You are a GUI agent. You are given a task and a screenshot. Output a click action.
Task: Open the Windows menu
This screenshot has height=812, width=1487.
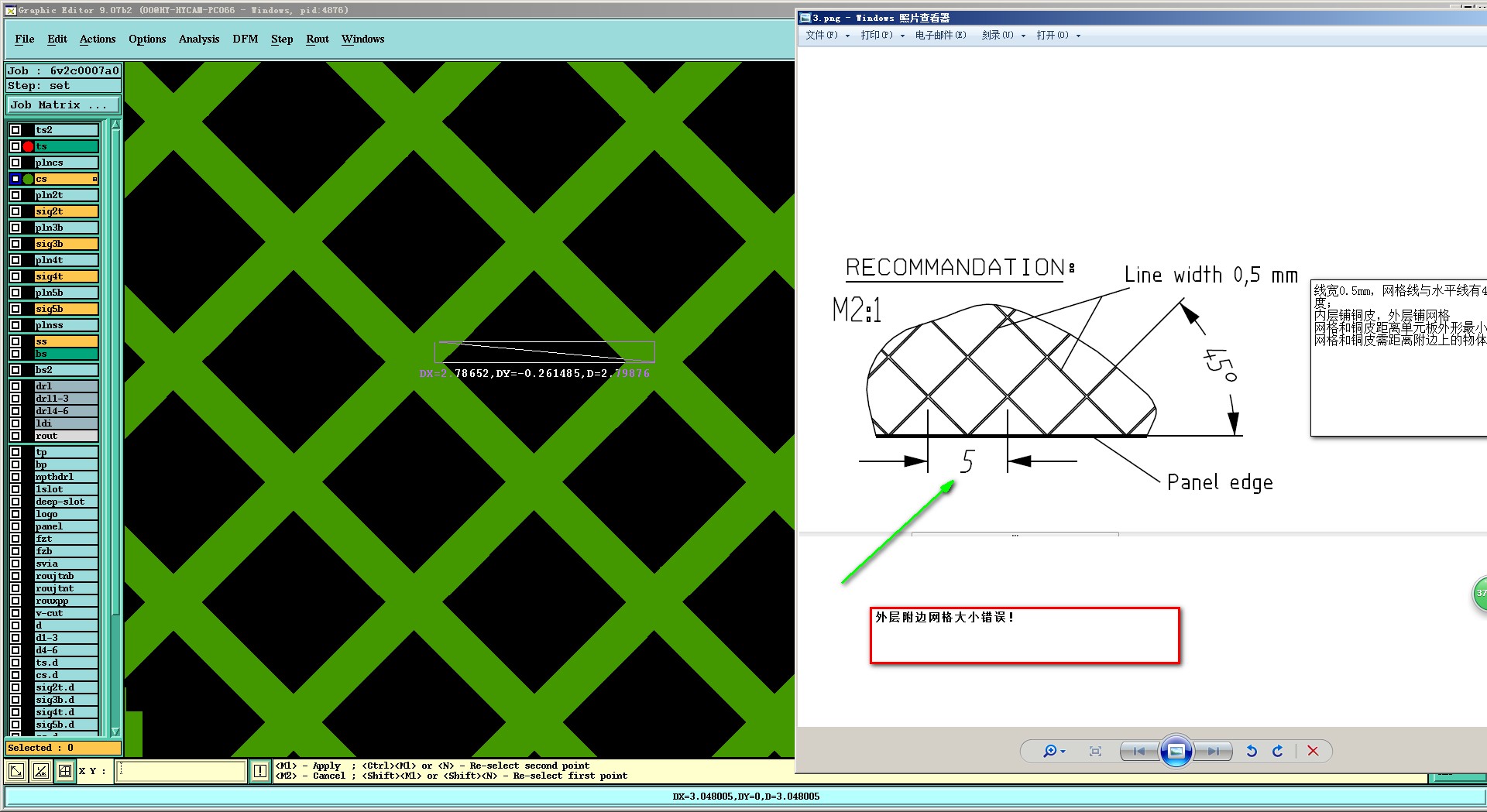point(363,39)
